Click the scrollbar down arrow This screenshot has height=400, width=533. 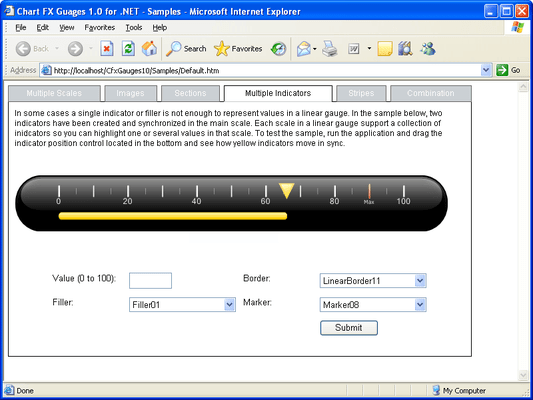pyautogui.click(x=523, y=376)
